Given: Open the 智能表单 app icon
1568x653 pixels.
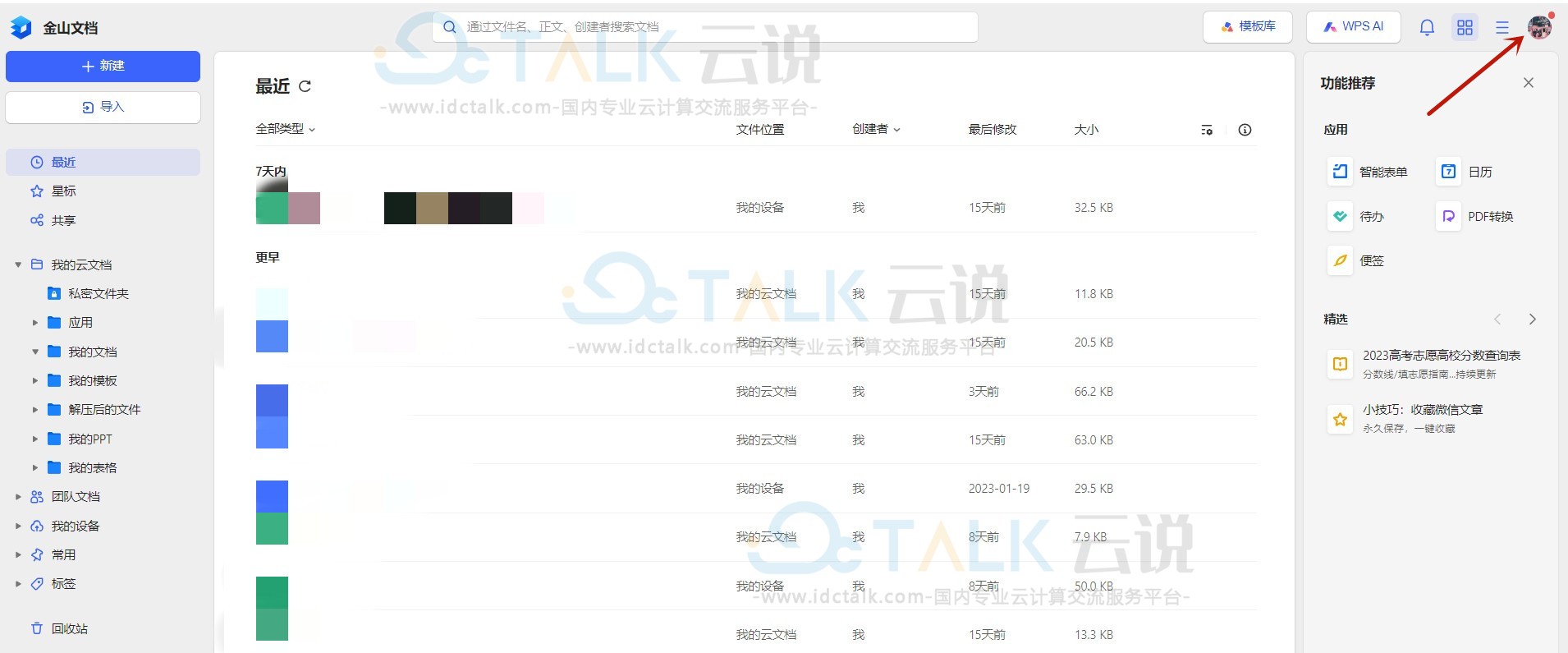Looking at the screenshot, I should 1340,171.
